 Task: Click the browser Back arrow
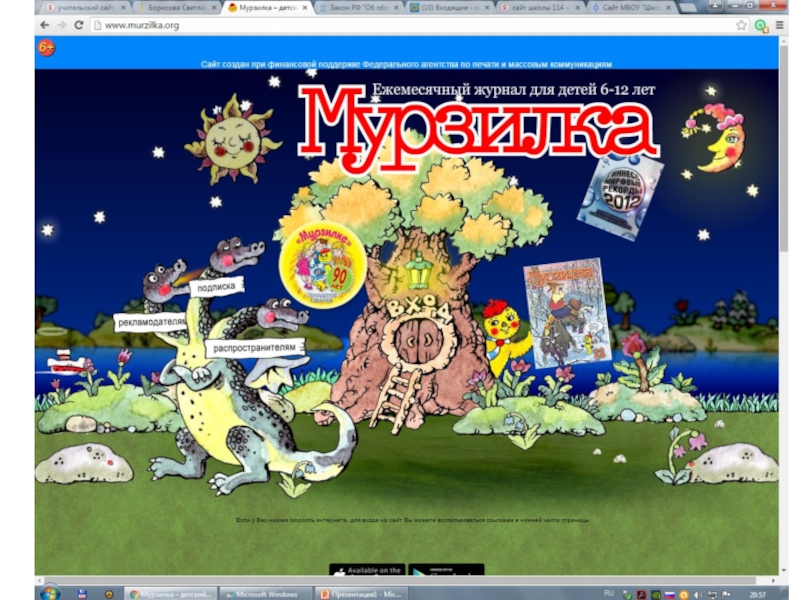click(x=45, y=25)
